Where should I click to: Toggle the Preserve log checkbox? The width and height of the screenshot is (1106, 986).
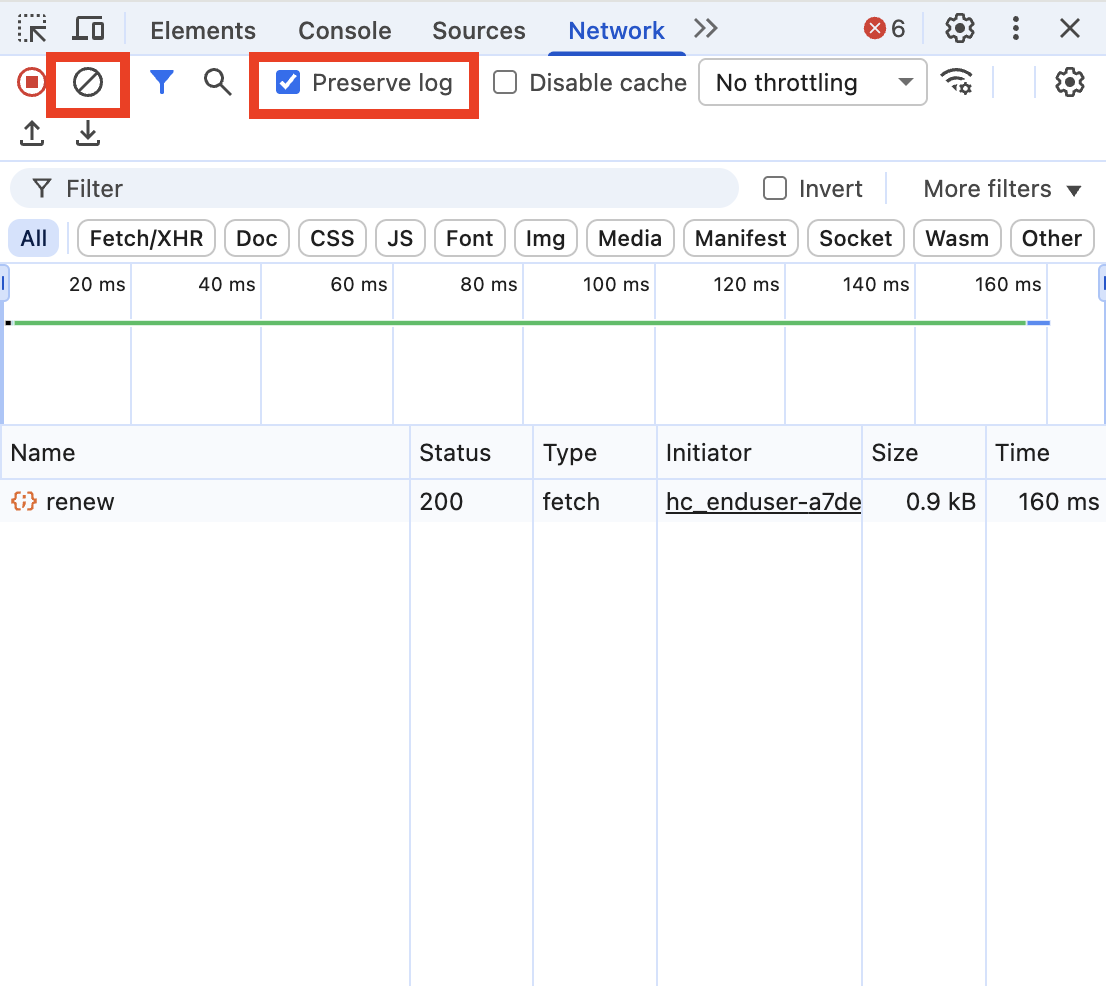point(288,83)
